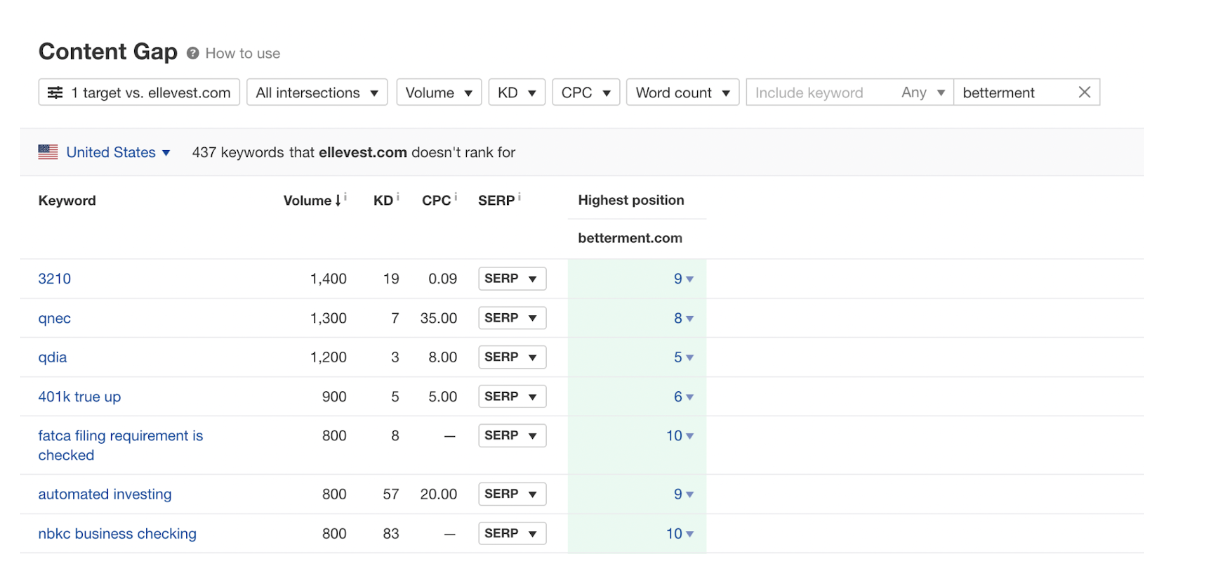This screenshot has width=1206, height=588.
Task: Open the All intersections dropdown
Action: [x=316, y=91]
